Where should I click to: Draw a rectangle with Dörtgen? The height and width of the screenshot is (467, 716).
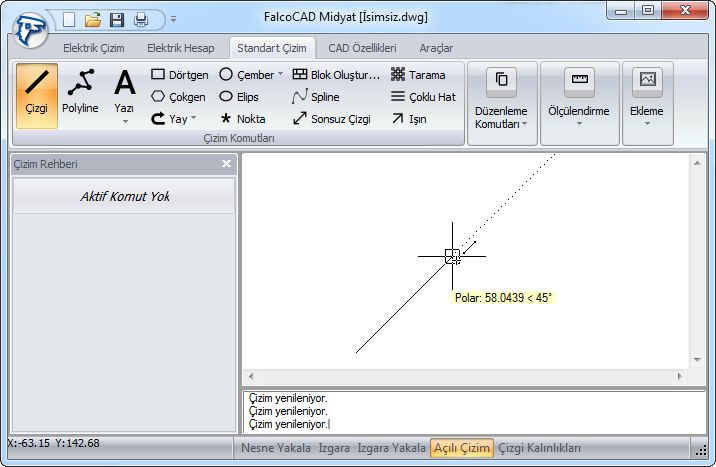click(179, 75)
